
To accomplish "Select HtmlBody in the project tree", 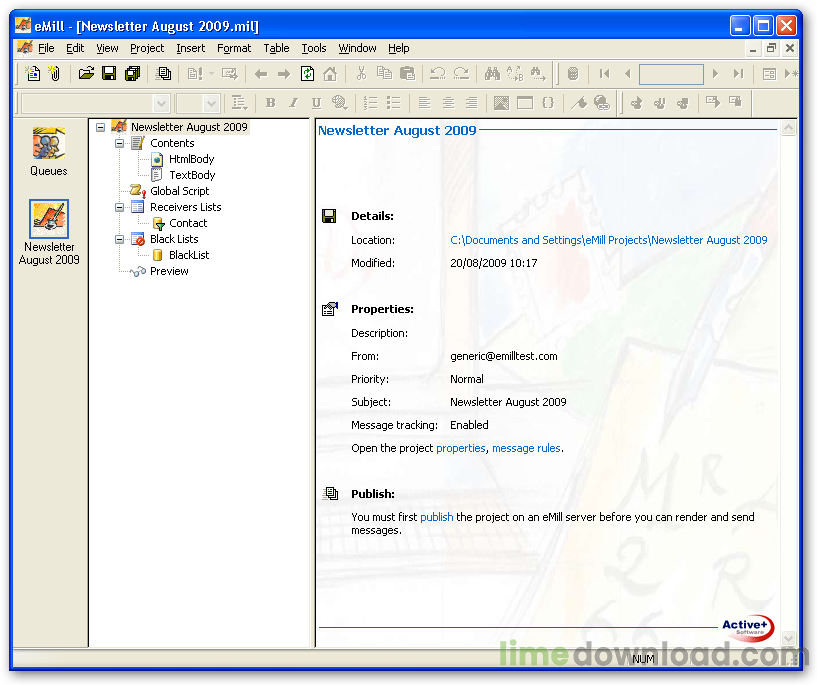I will coord(191,159).
